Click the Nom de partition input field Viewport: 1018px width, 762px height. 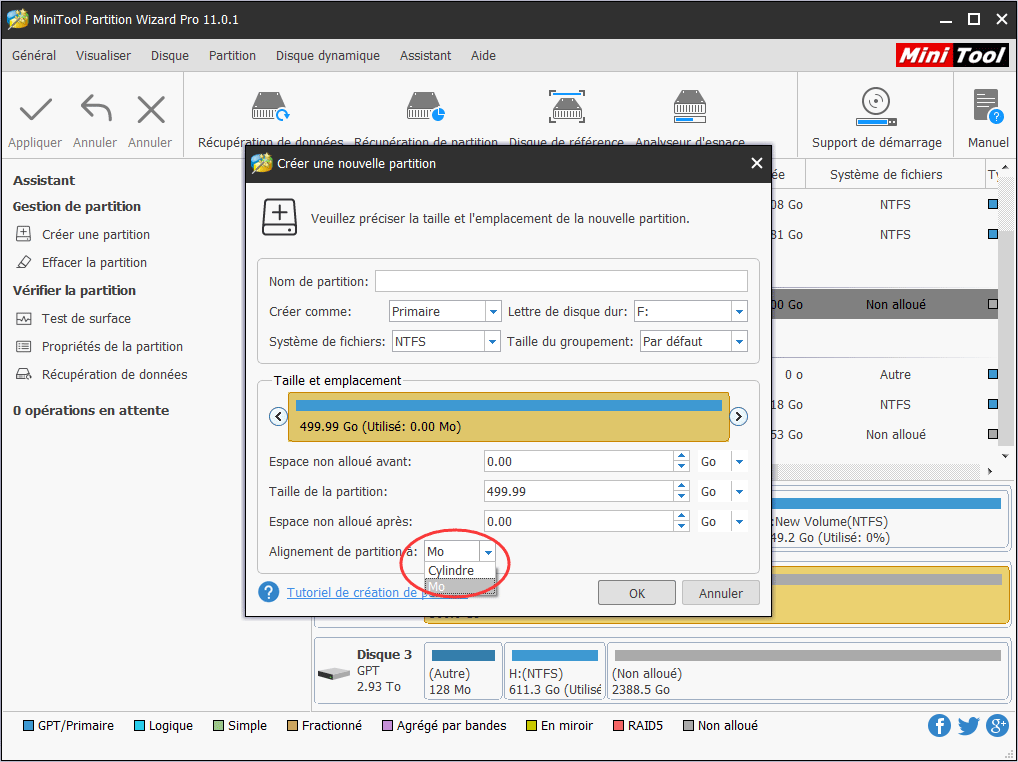coord(561,281)
